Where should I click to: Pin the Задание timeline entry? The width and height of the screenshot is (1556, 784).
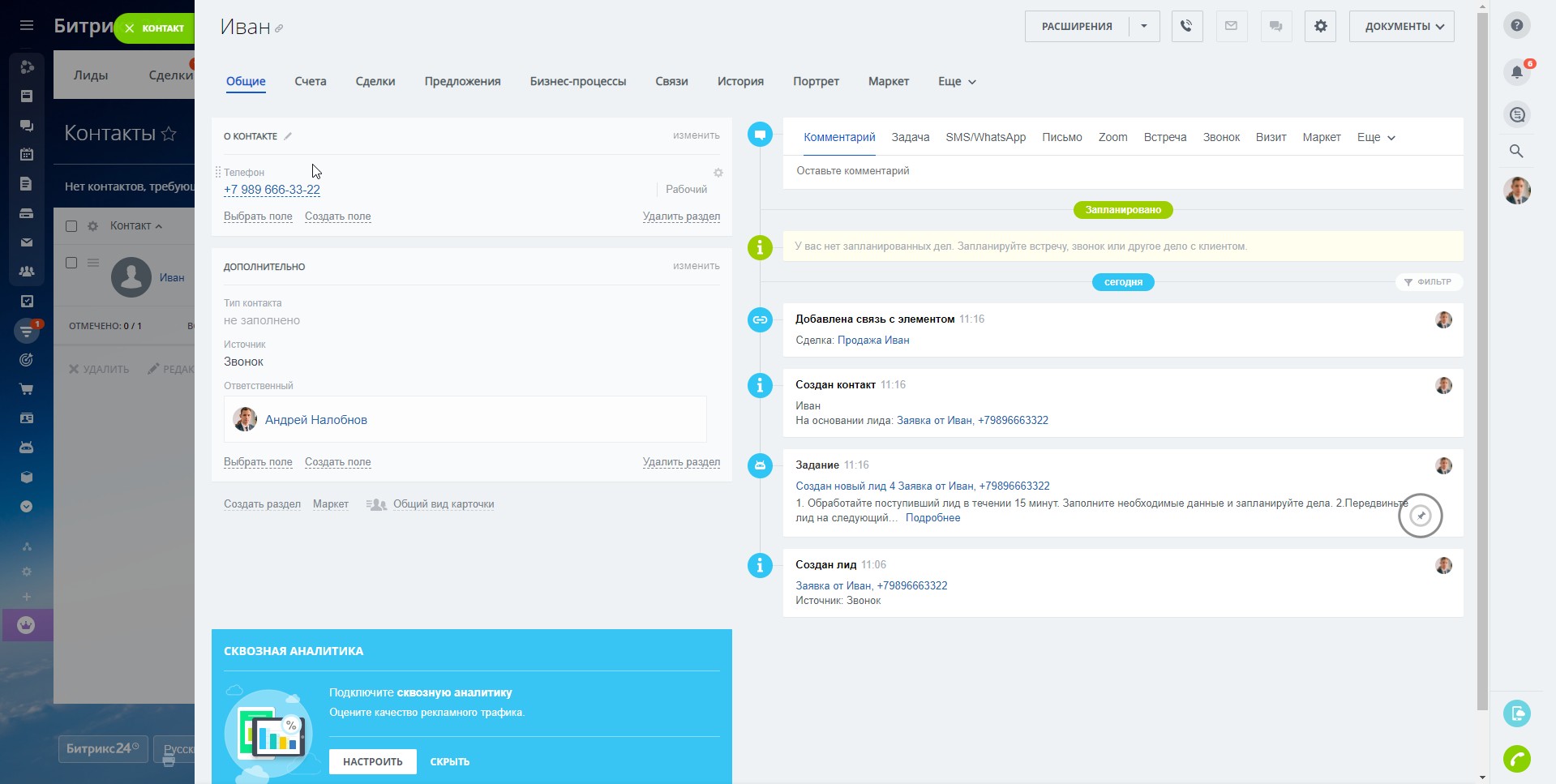1420,515
